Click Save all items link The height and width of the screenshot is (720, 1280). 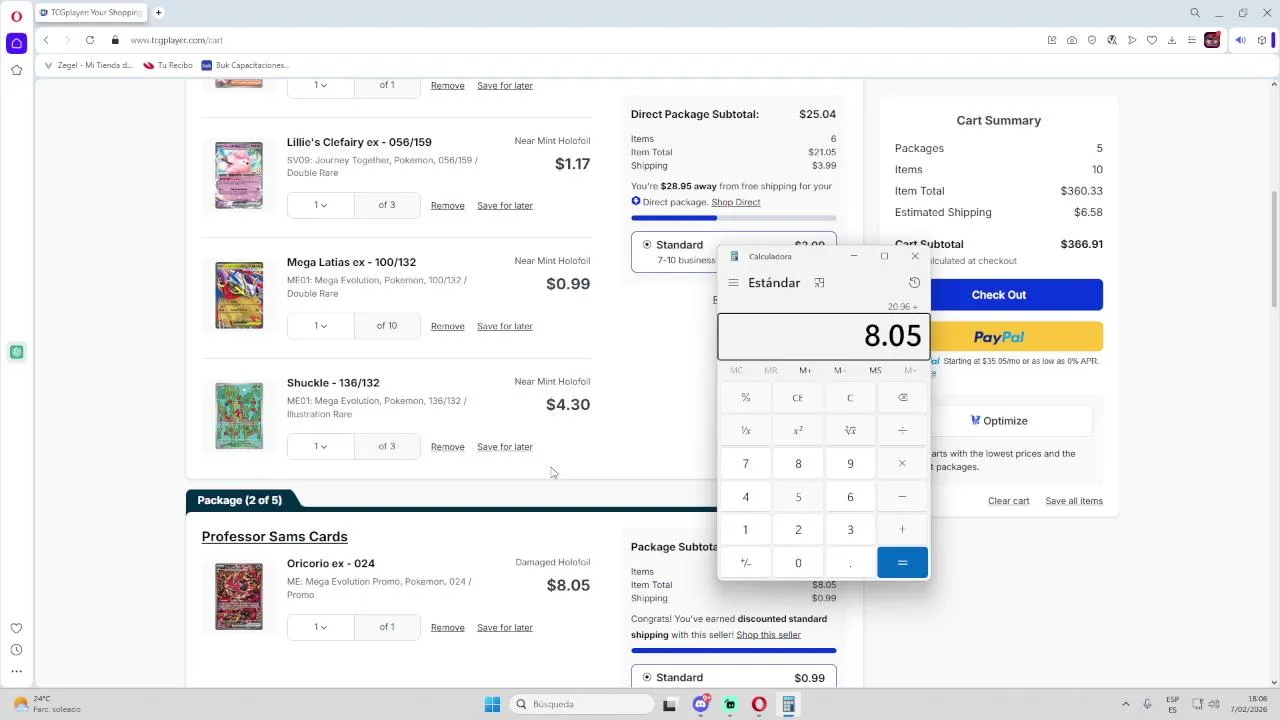coord(1074,501)
